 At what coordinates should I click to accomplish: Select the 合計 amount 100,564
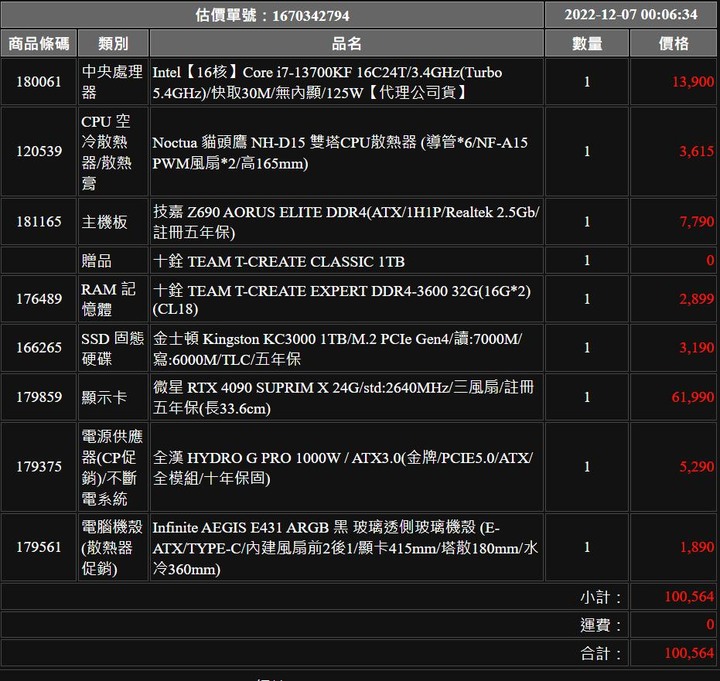(689, 653)
